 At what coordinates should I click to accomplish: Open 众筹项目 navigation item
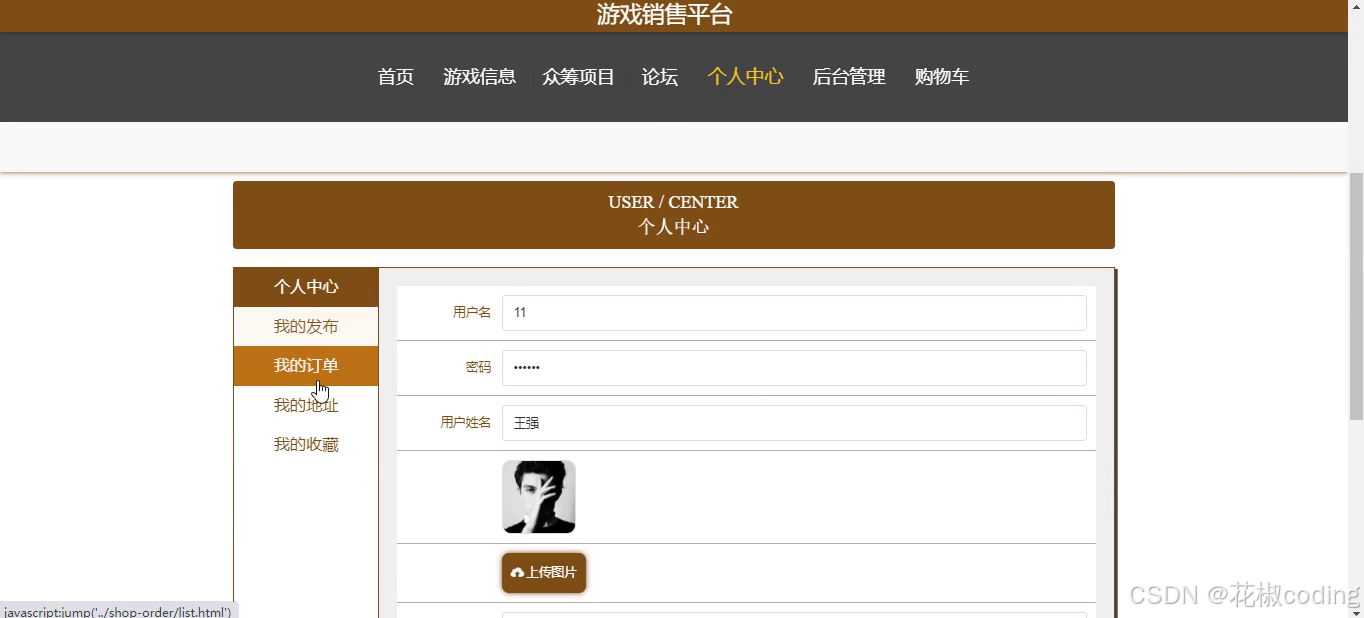(579, 77)
